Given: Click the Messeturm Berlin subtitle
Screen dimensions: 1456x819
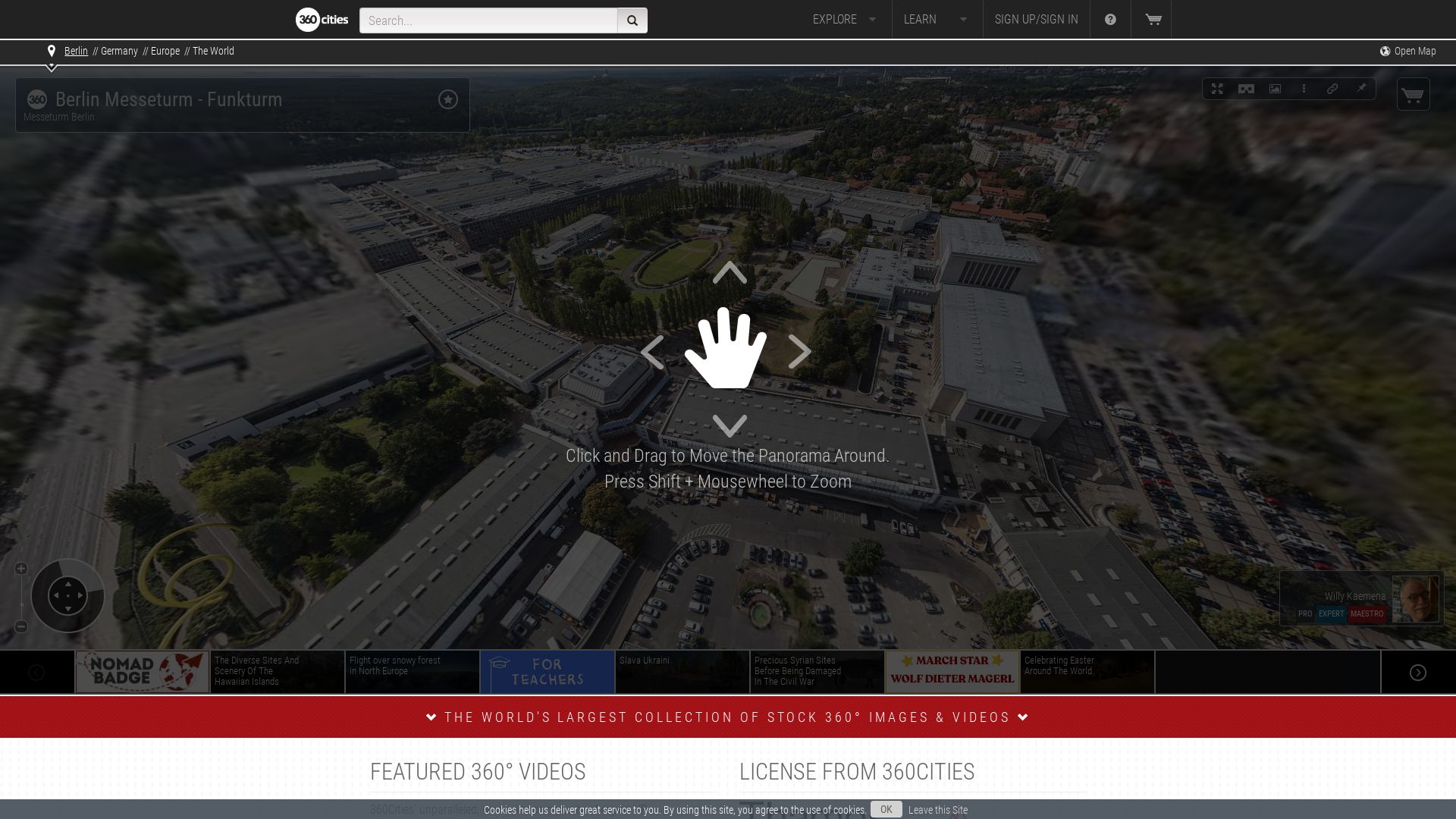Looking at the screenshot, I should click(x=59, y=117).
